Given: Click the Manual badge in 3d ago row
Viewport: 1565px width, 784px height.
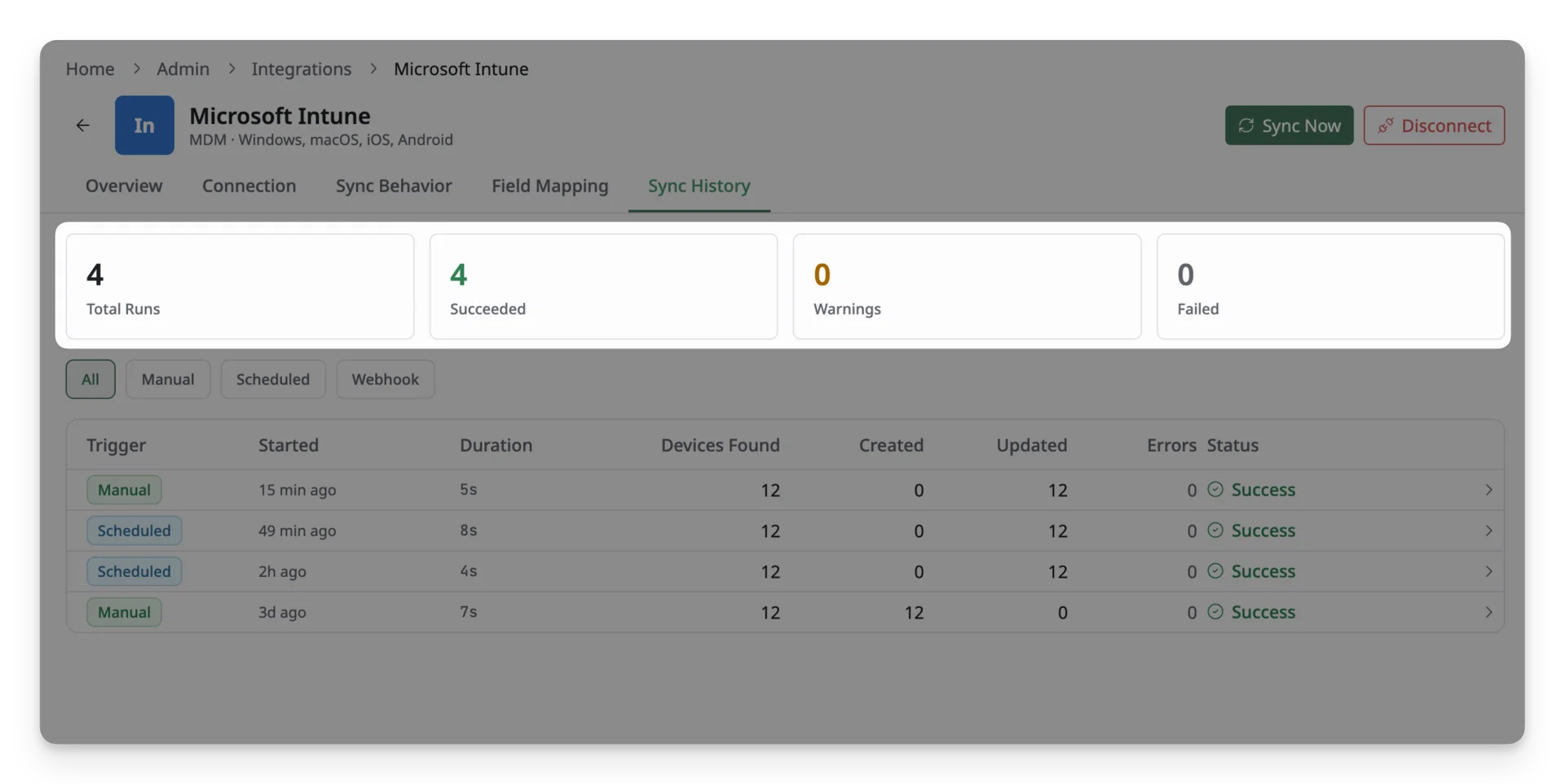Looking at the screenshot, I should tap(124, 612).
